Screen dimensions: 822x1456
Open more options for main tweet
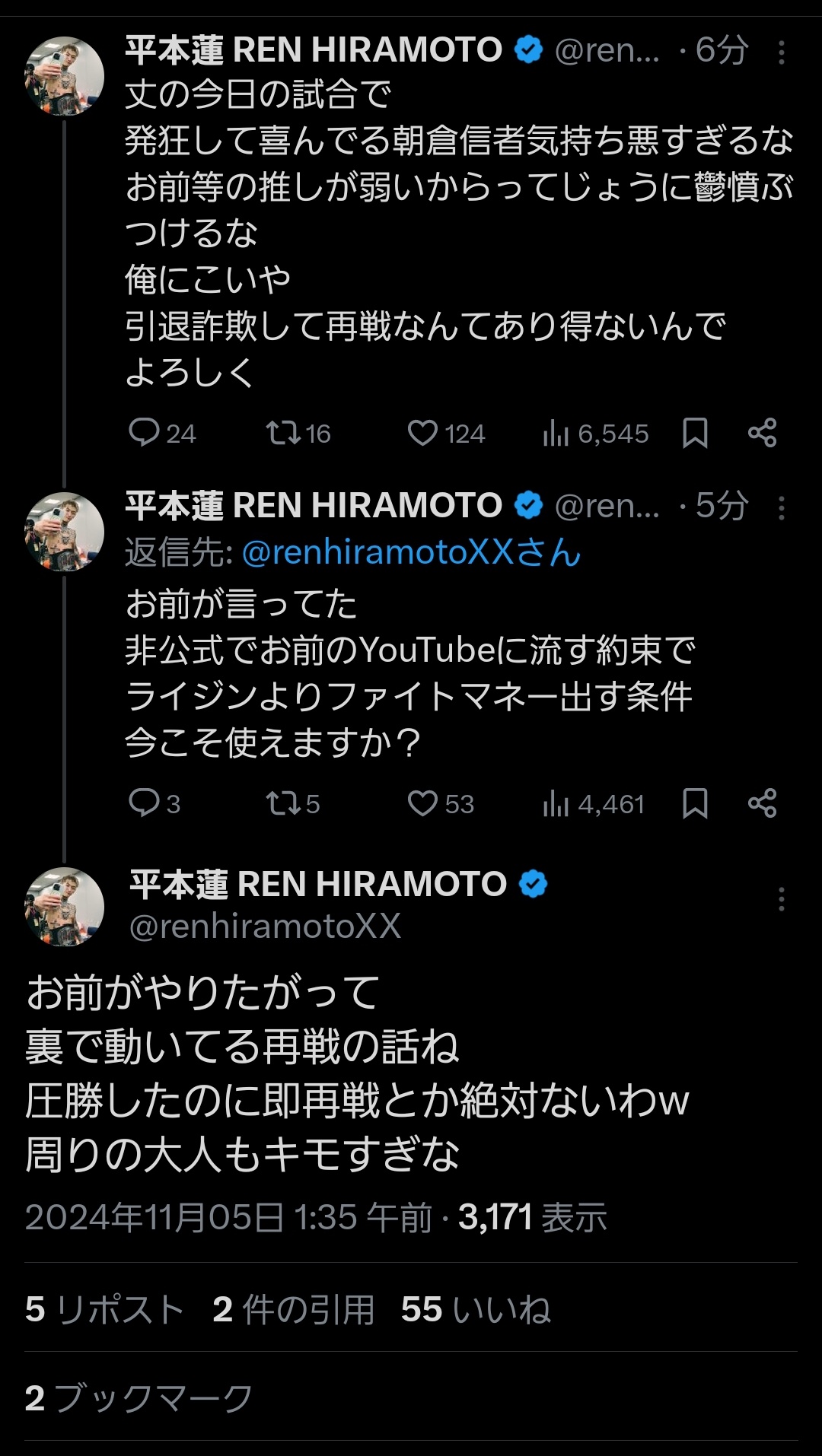point(781,899)
